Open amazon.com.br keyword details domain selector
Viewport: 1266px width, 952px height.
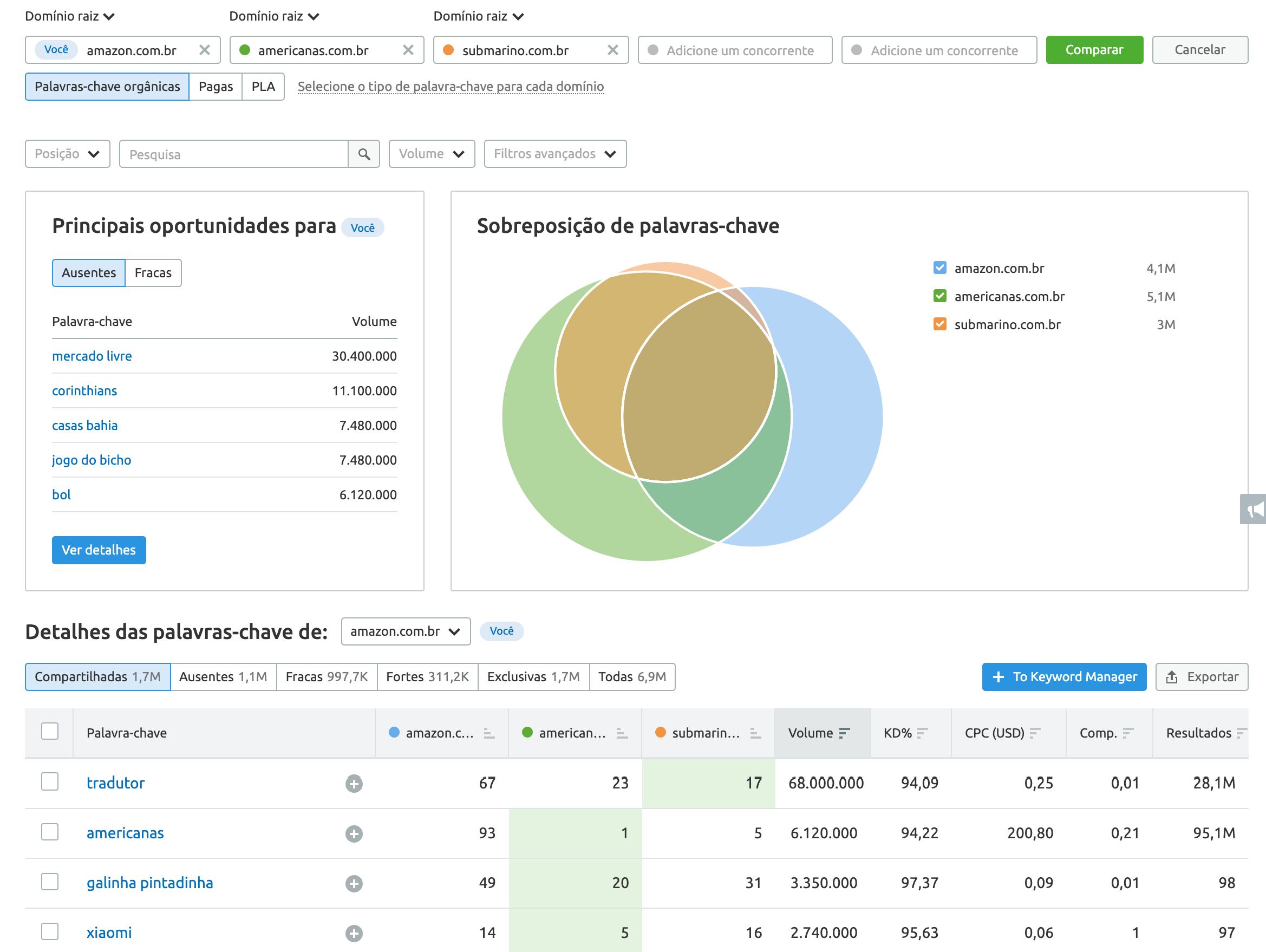[406, 631]
